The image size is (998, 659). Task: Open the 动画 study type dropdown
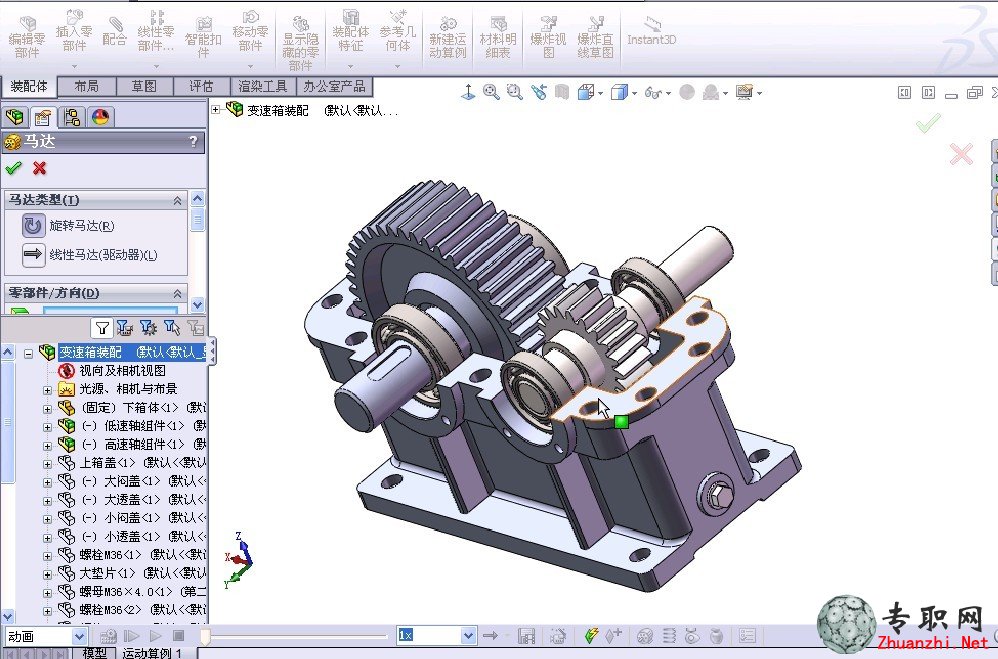(x=80, y=636)
